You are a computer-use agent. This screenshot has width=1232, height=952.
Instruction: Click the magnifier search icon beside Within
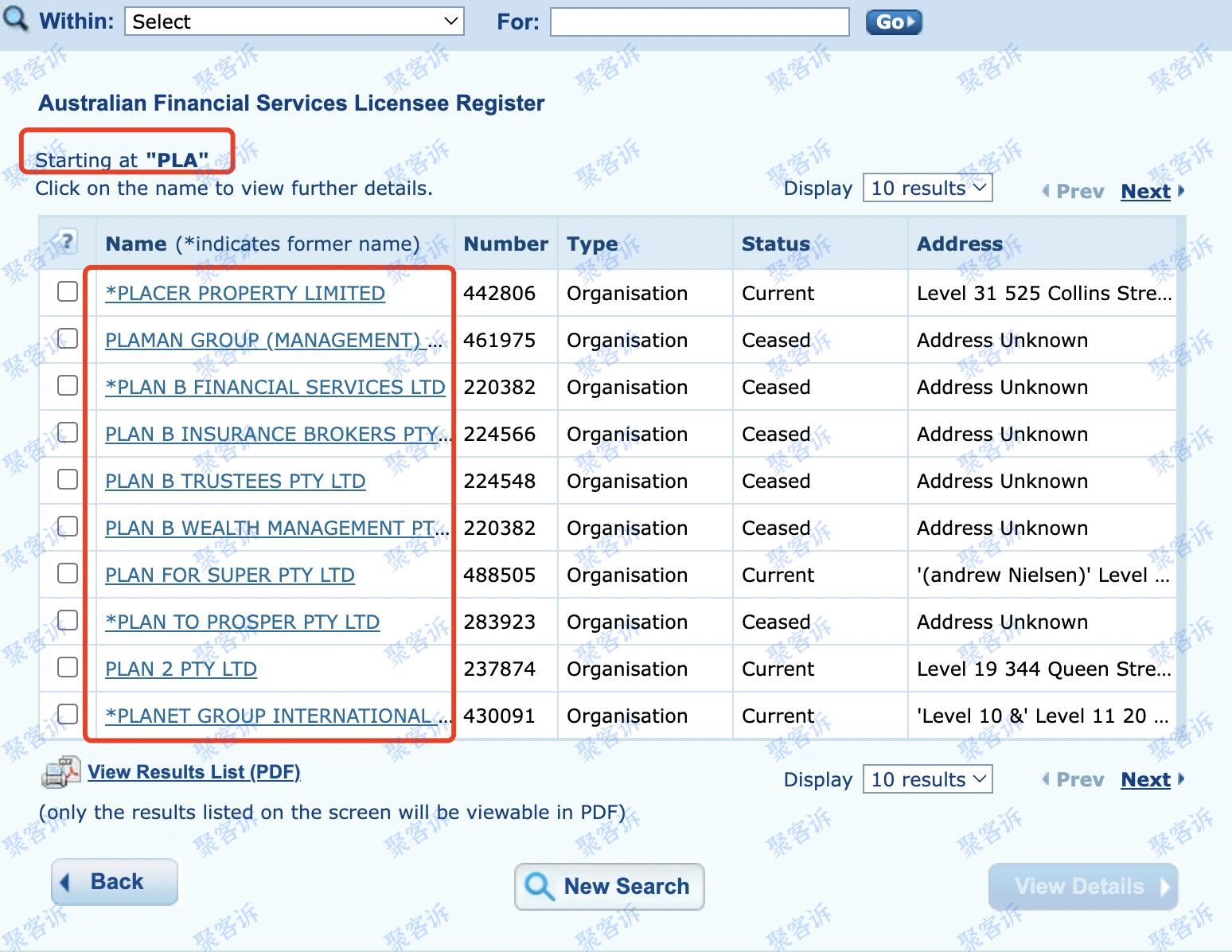click(x=14, y=20)
